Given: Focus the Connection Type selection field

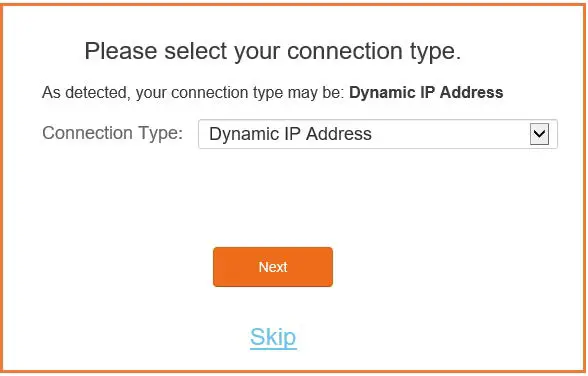Looking at the screenshot, I should pyautogui.click(x=378, y=134).
